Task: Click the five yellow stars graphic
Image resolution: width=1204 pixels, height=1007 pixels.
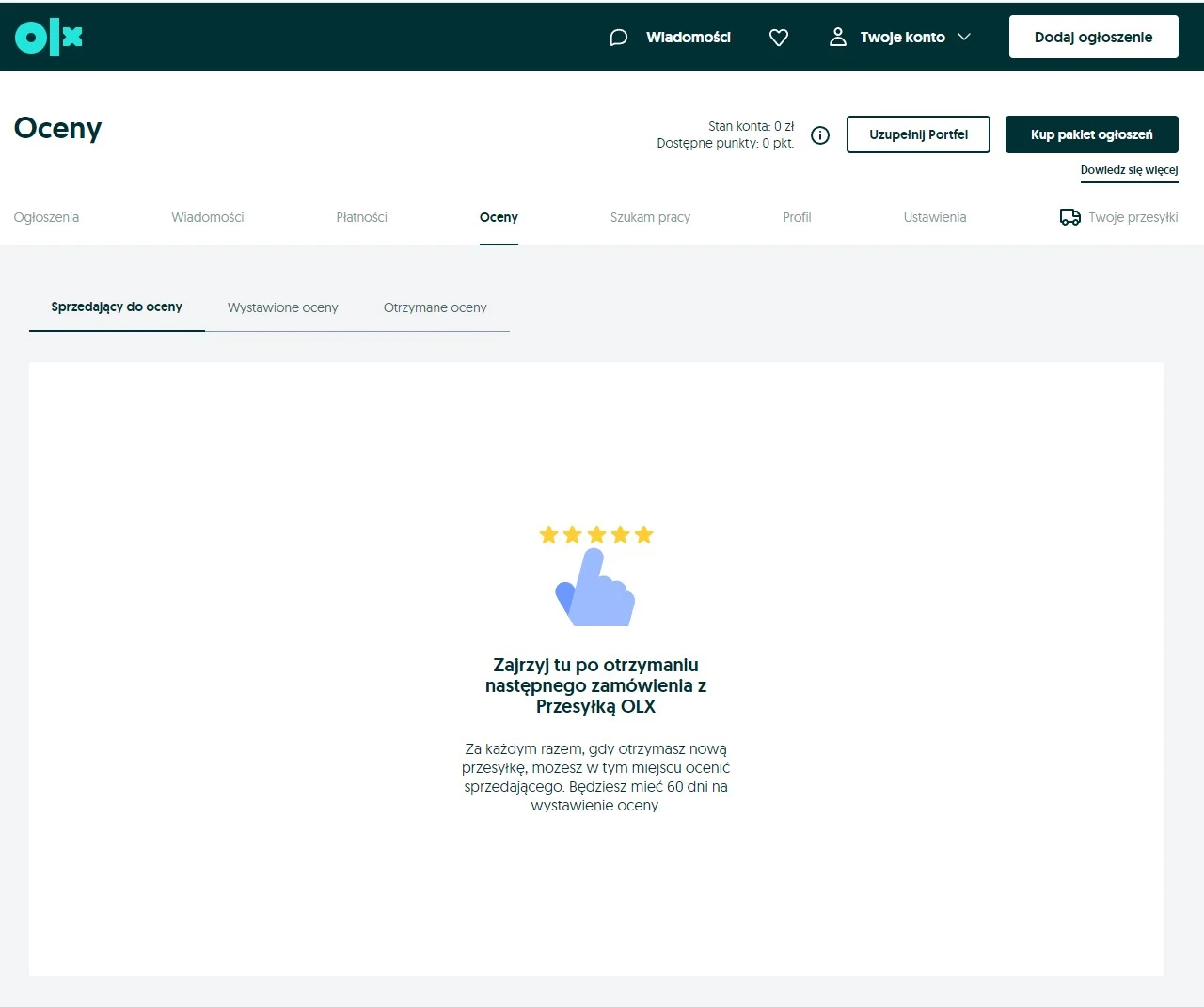Action: (595, 534)
